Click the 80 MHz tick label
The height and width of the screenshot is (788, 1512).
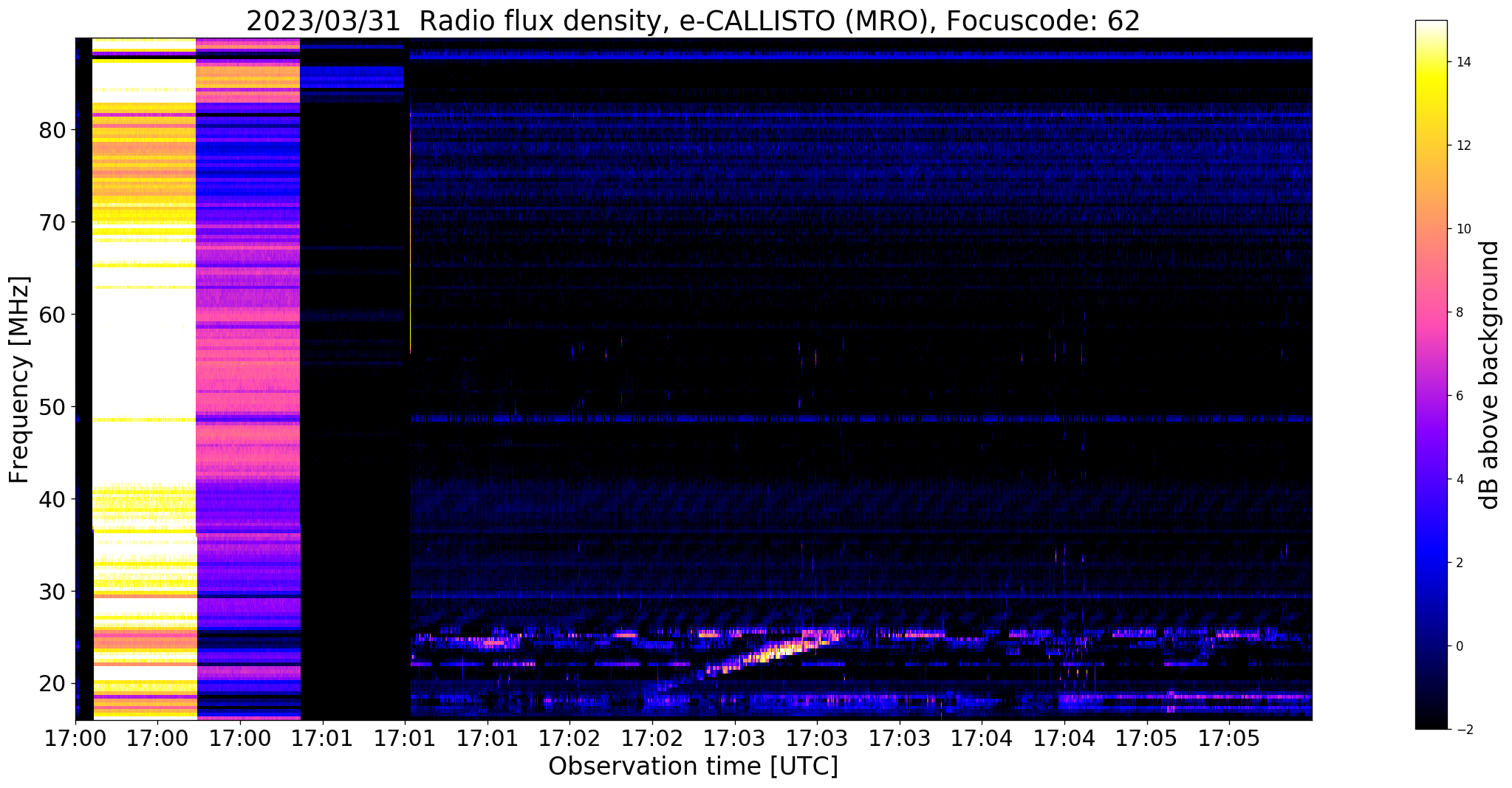[x=52, y=130]
